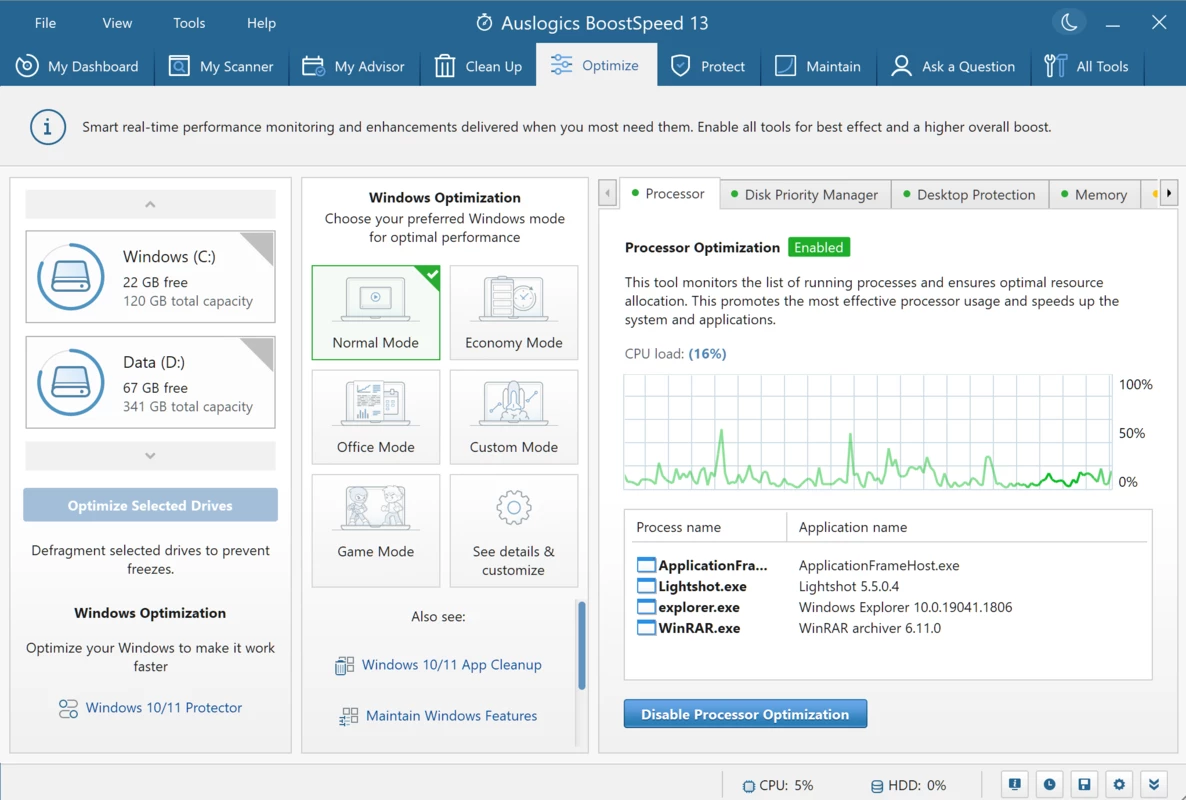Click the middle panel scrollbar
The width and height of the screenshot is (1186, 800).
point(582,645)
